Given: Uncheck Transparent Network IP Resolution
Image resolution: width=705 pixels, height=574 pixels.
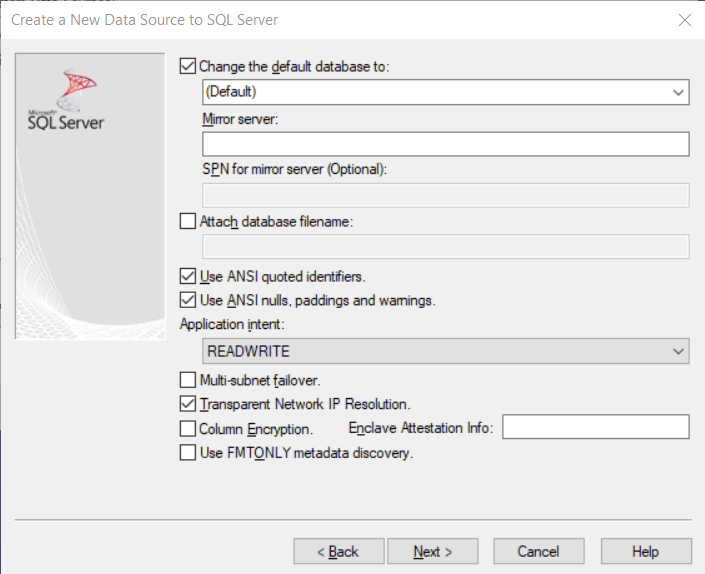Looking at the screenshot, I should [x=188, y=404].
